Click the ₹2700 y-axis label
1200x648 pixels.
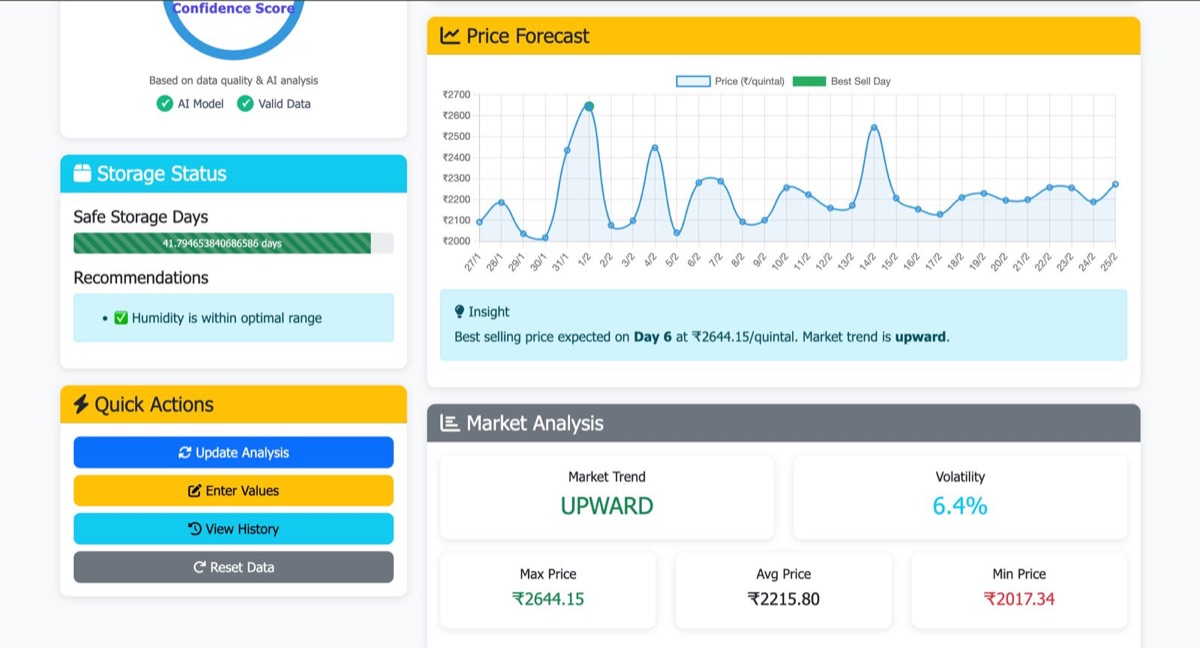[457, 94]
